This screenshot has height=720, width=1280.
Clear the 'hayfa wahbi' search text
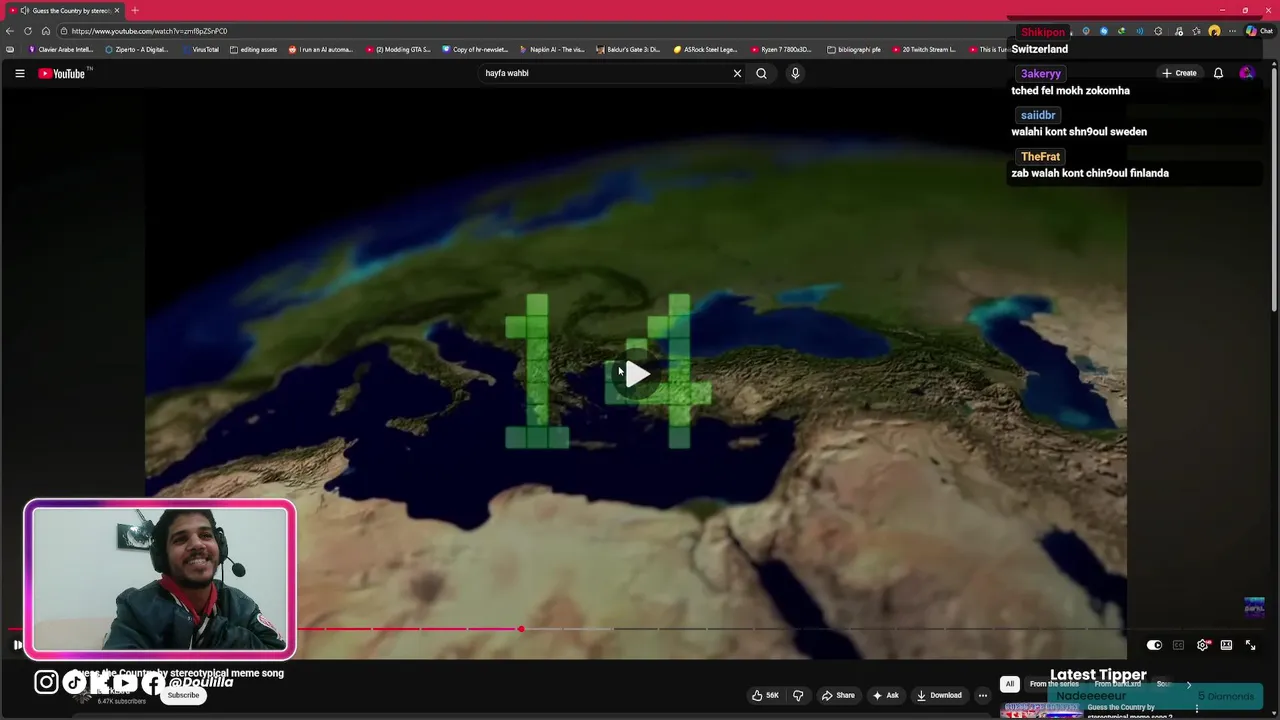coord(737,73)
